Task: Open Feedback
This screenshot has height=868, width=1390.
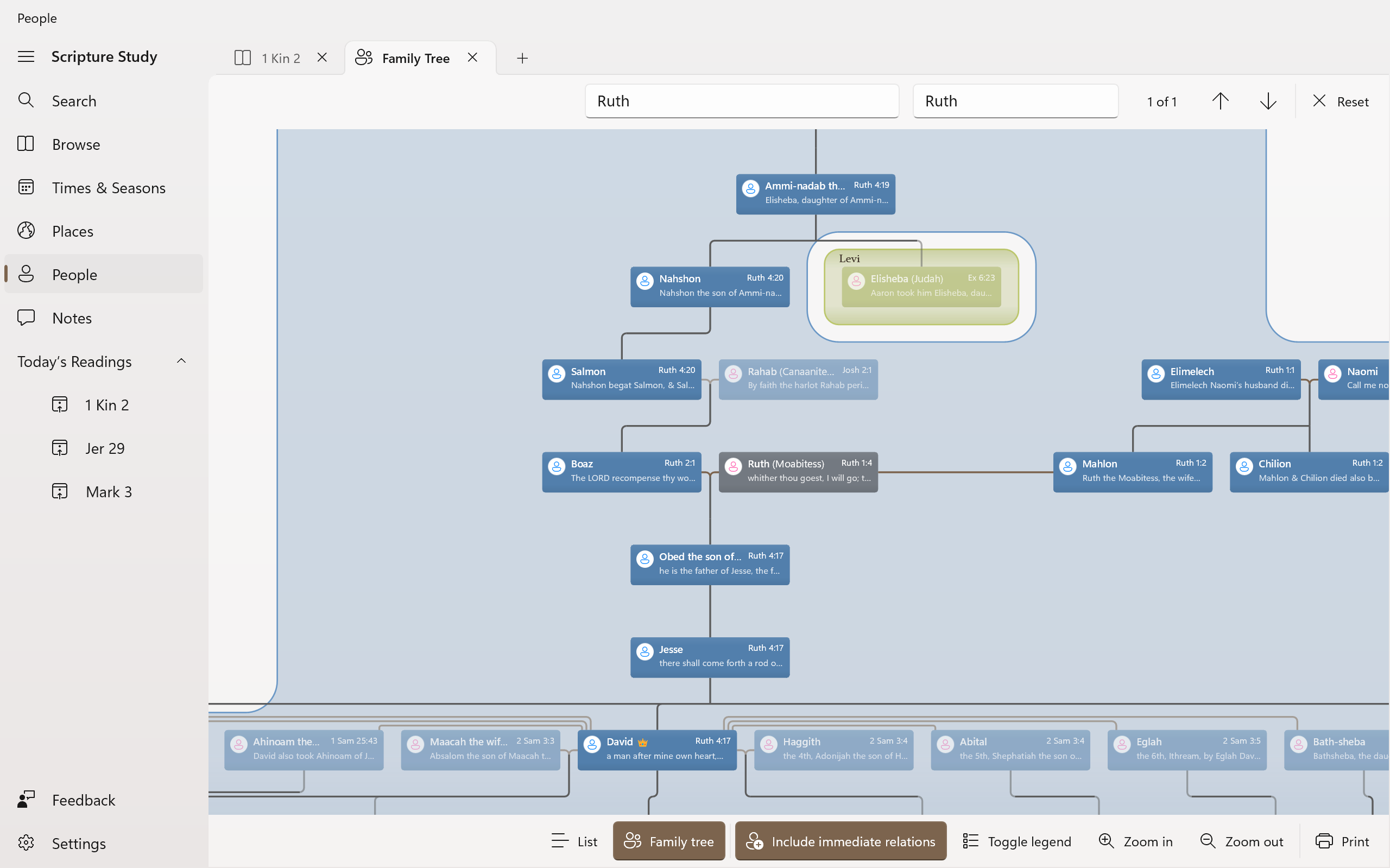Action: 104,800
